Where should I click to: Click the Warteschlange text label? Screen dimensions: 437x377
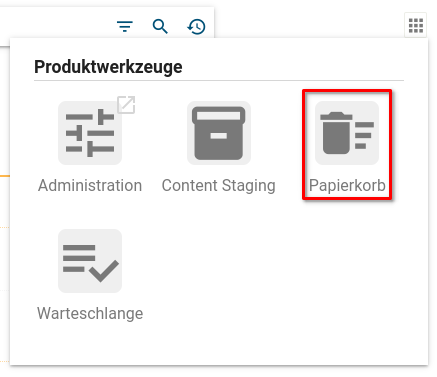pyautogui.click(x=90, y=314)
